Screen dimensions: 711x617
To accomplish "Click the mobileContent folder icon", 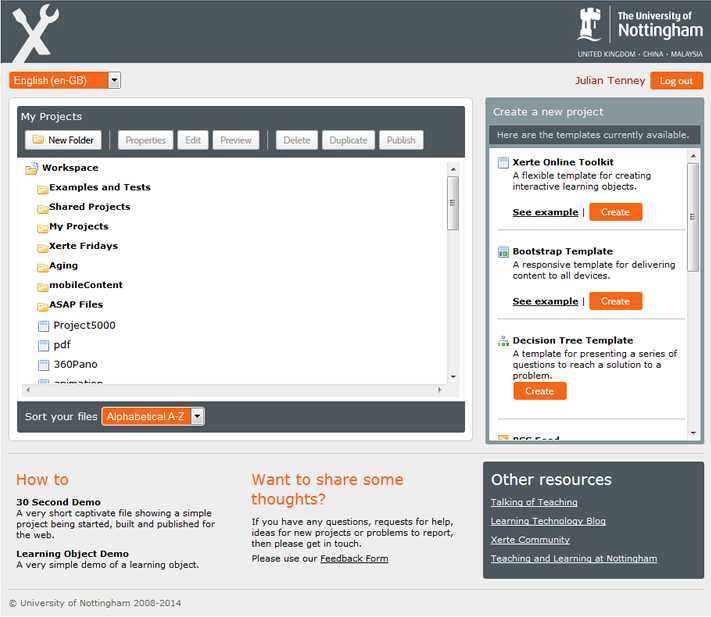I will (43, 286).
